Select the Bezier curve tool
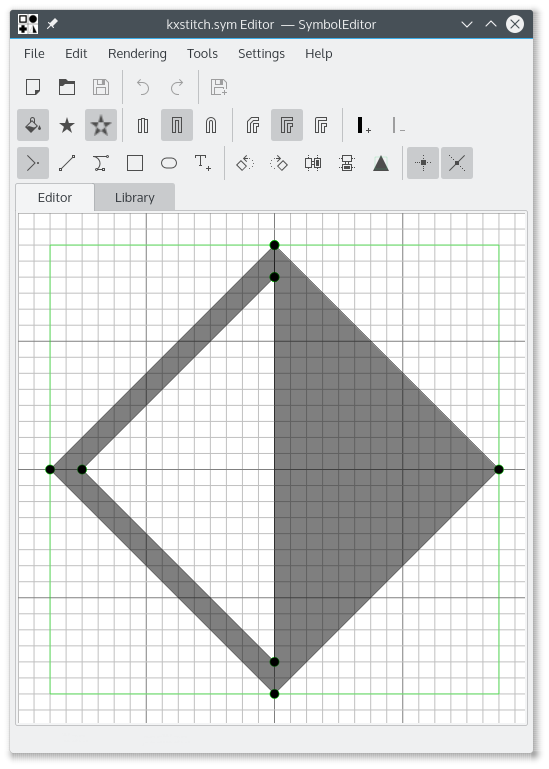Viewport: 549px width, 769px height. click(101, 163)
